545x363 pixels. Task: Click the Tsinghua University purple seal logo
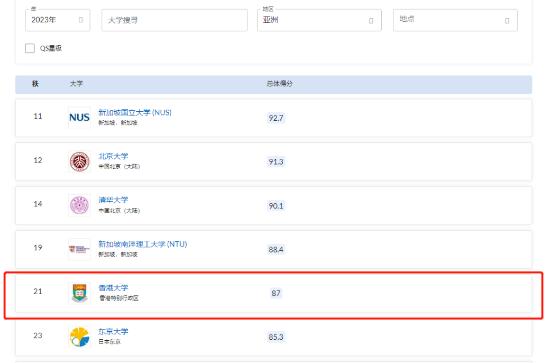[79, 205]
